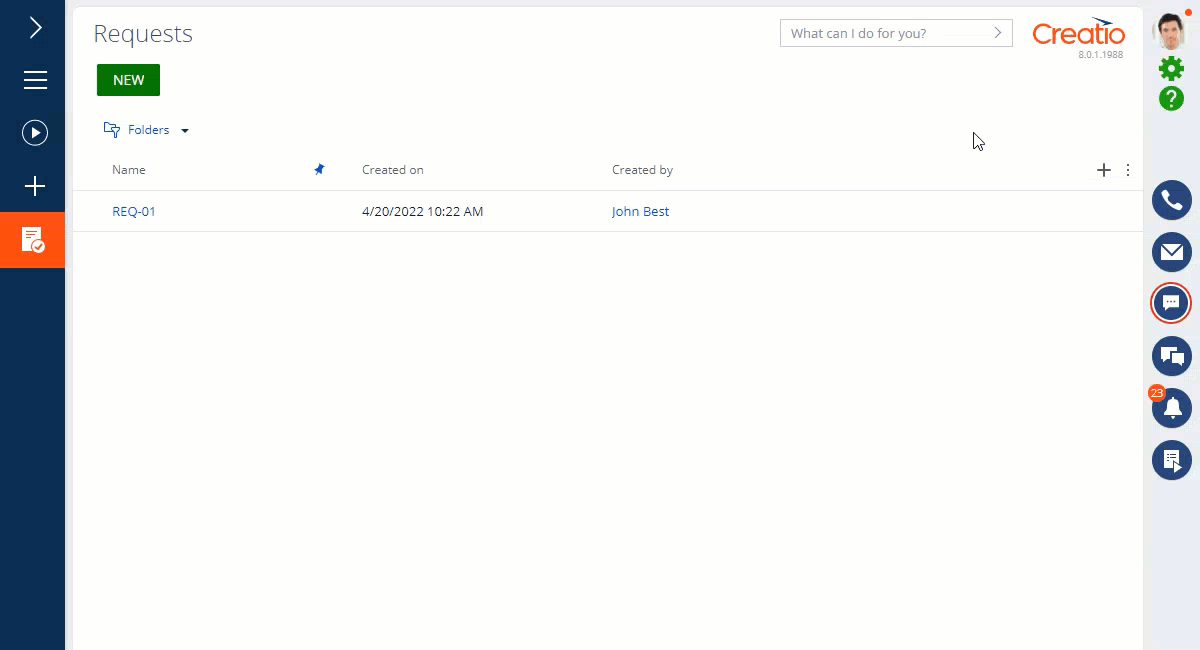Click the run process play icon
Viewport: 1200px width, 650px height.
[x=35, y=132]
